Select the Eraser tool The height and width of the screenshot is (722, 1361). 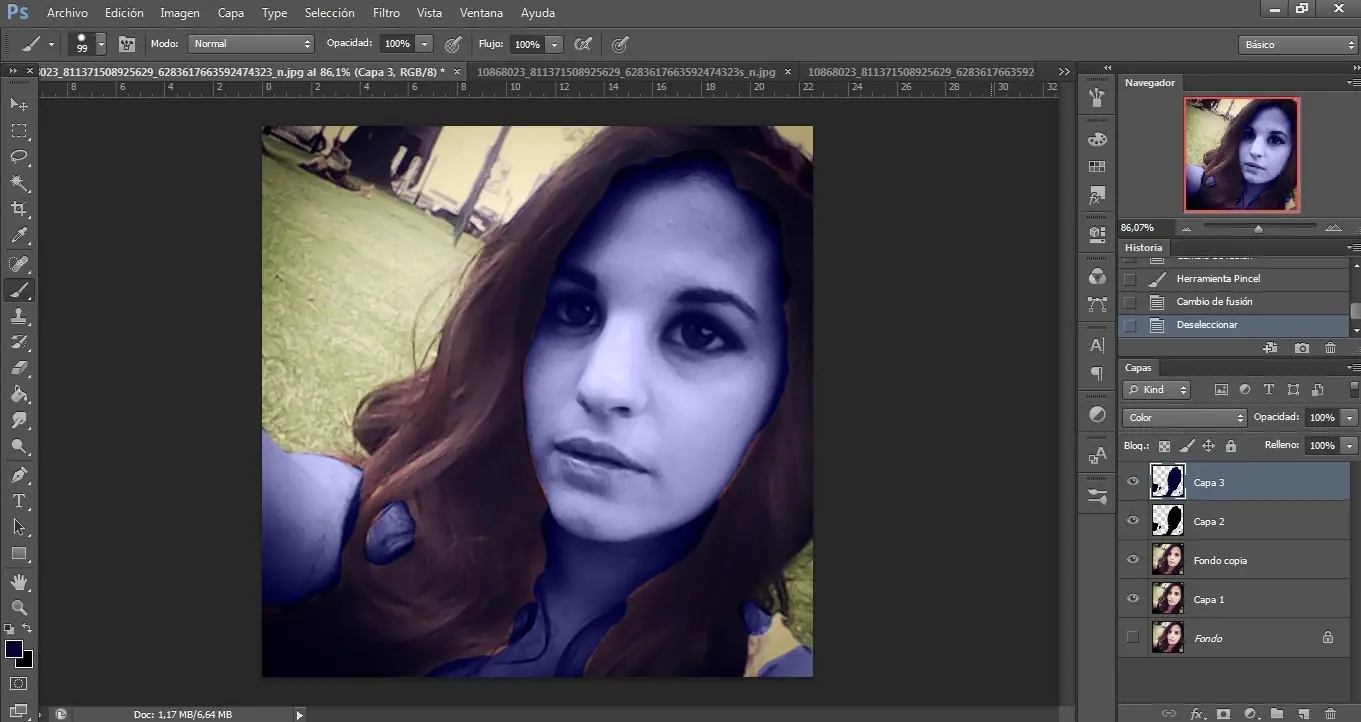click(19, 368)
